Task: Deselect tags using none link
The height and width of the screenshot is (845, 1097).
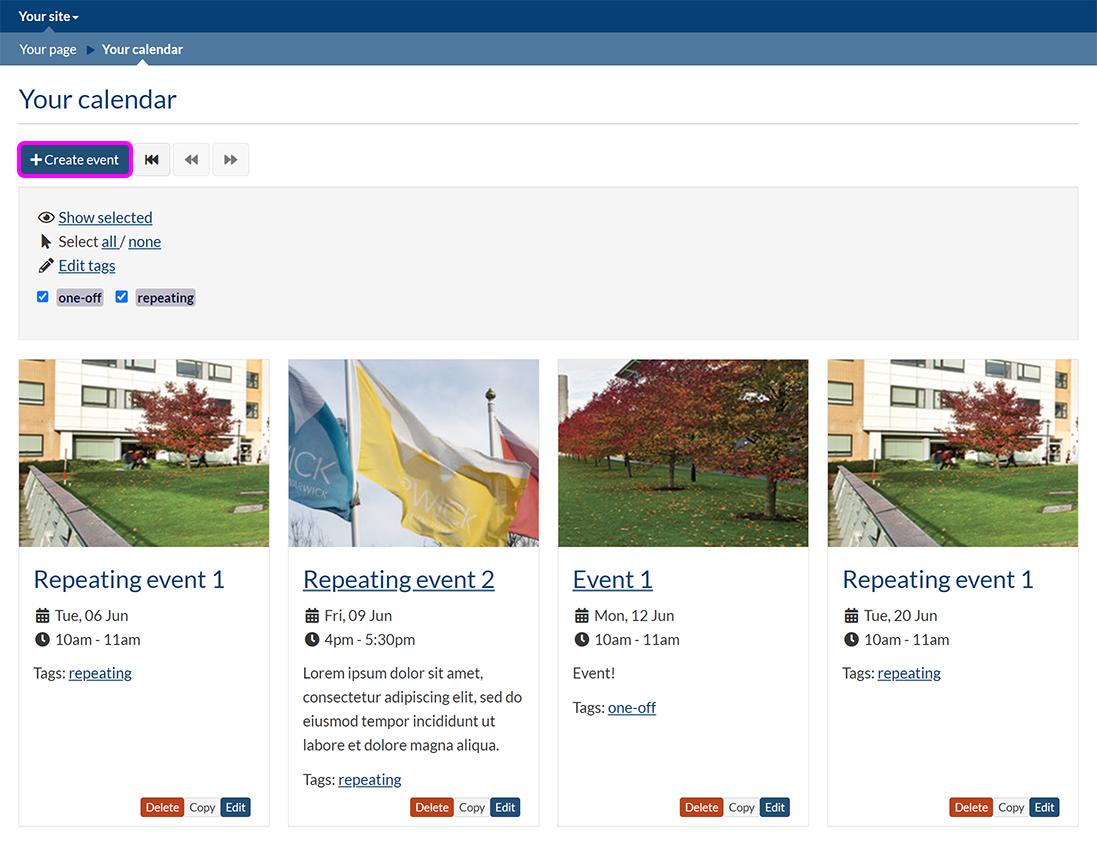Action: pyautogui.click(x=144, y=242)
